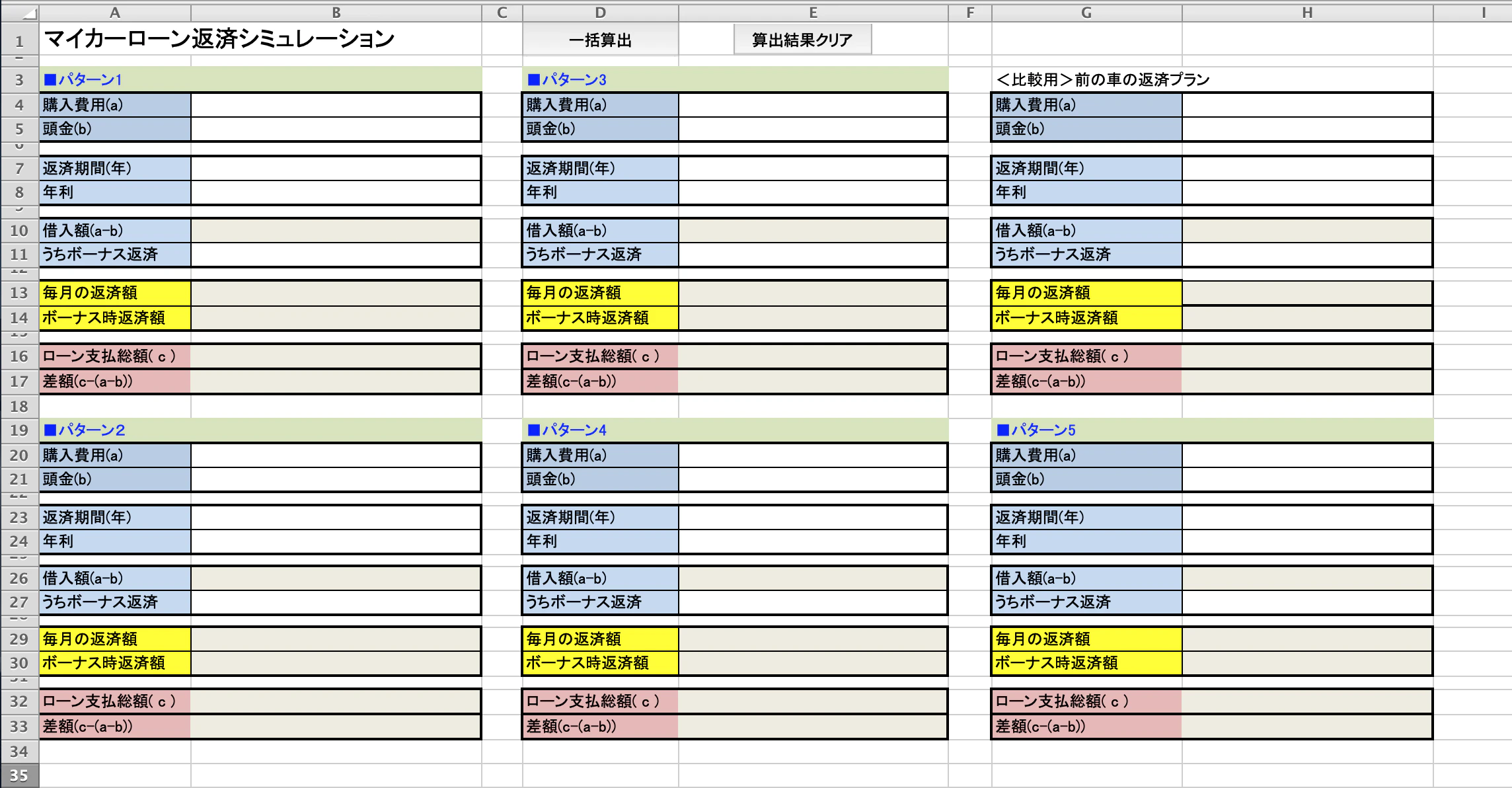This screenshot has width=1512, height=788.
Task: Select the パターン3 購入費用(a) input cell
Action: [813, 105]
